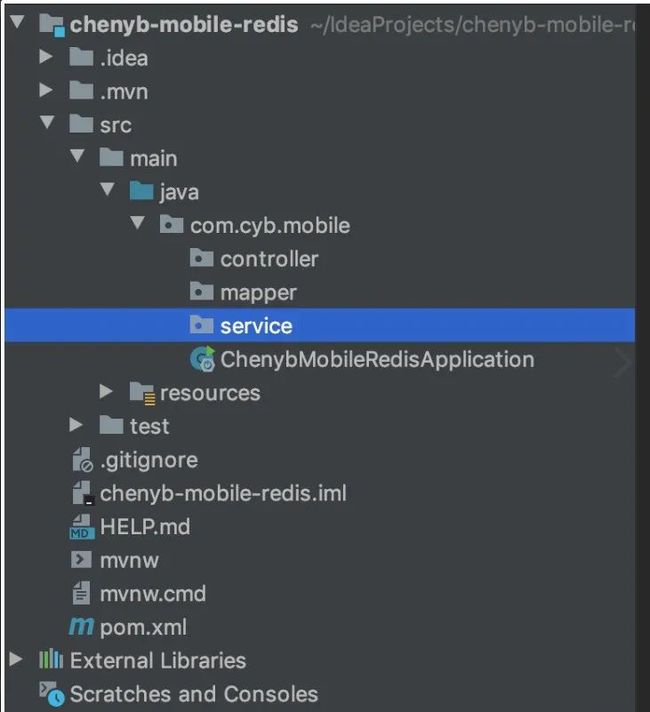Screen dimensions: 650x712
Task: Select the chenyb-mobile-redis.iml file
Action: pyautogui.click(x=223, y=493)
